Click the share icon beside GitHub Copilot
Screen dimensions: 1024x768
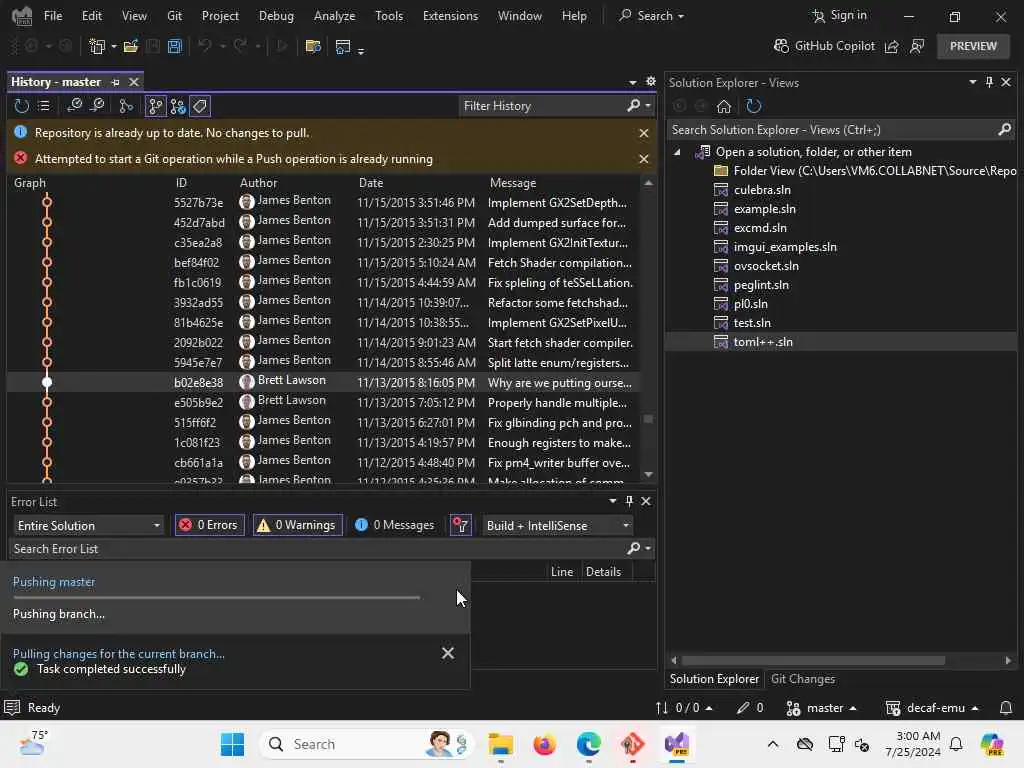(x=891, y=46)
